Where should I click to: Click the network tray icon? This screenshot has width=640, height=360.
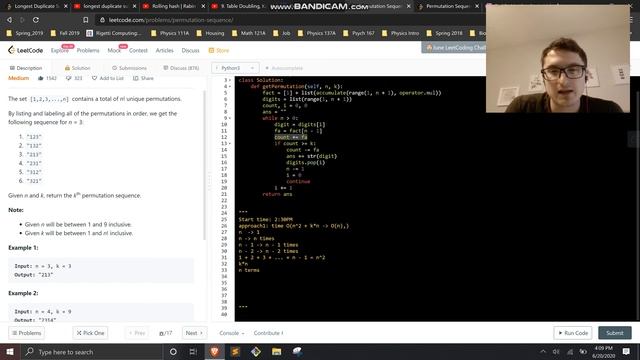coord(570,351)
